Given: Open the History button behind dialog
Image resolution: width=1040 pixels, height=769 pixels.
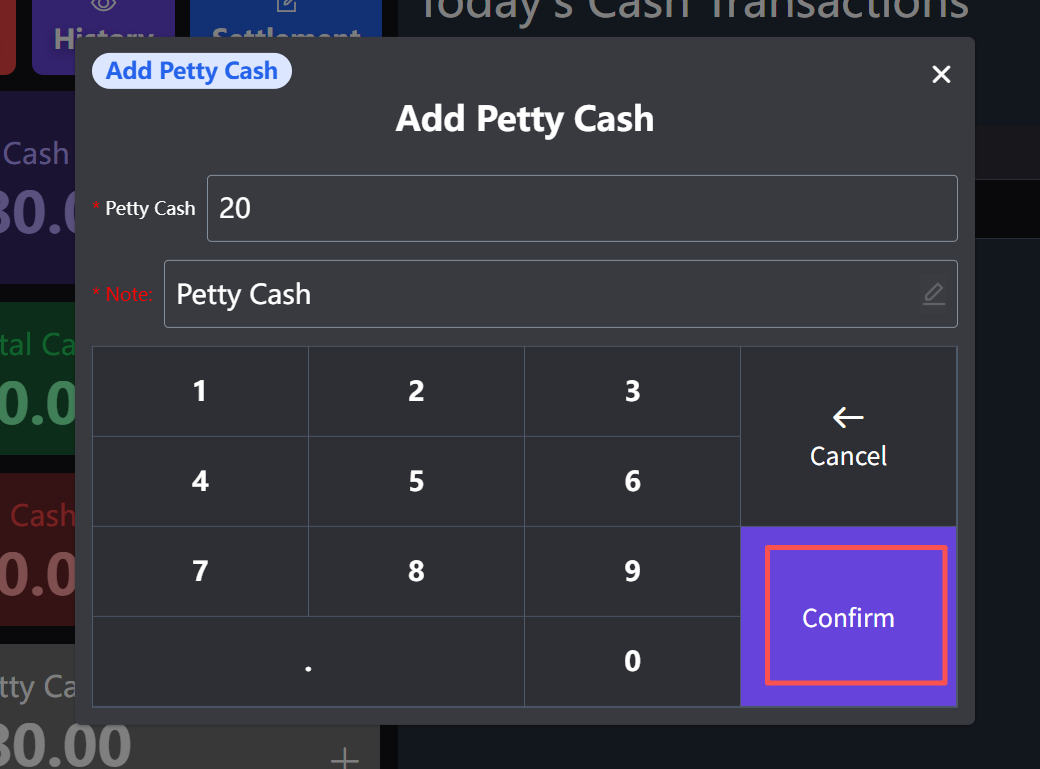Looking at the screenshot, I should coord(104,25).
